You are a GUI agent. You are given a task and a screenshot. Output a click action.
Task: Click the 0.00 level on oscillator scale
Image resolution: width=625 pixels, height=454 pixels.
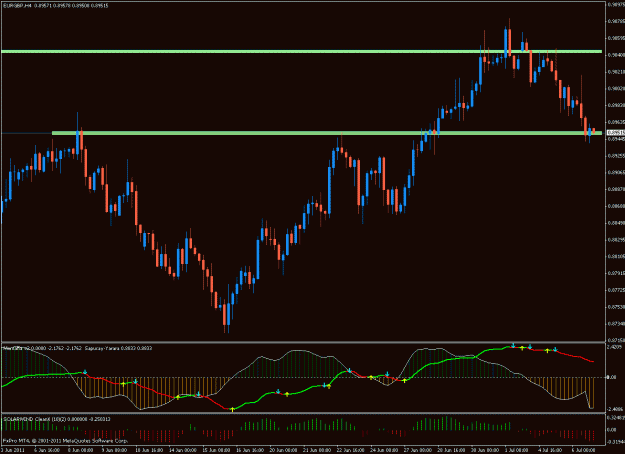[x=612, y=377]
